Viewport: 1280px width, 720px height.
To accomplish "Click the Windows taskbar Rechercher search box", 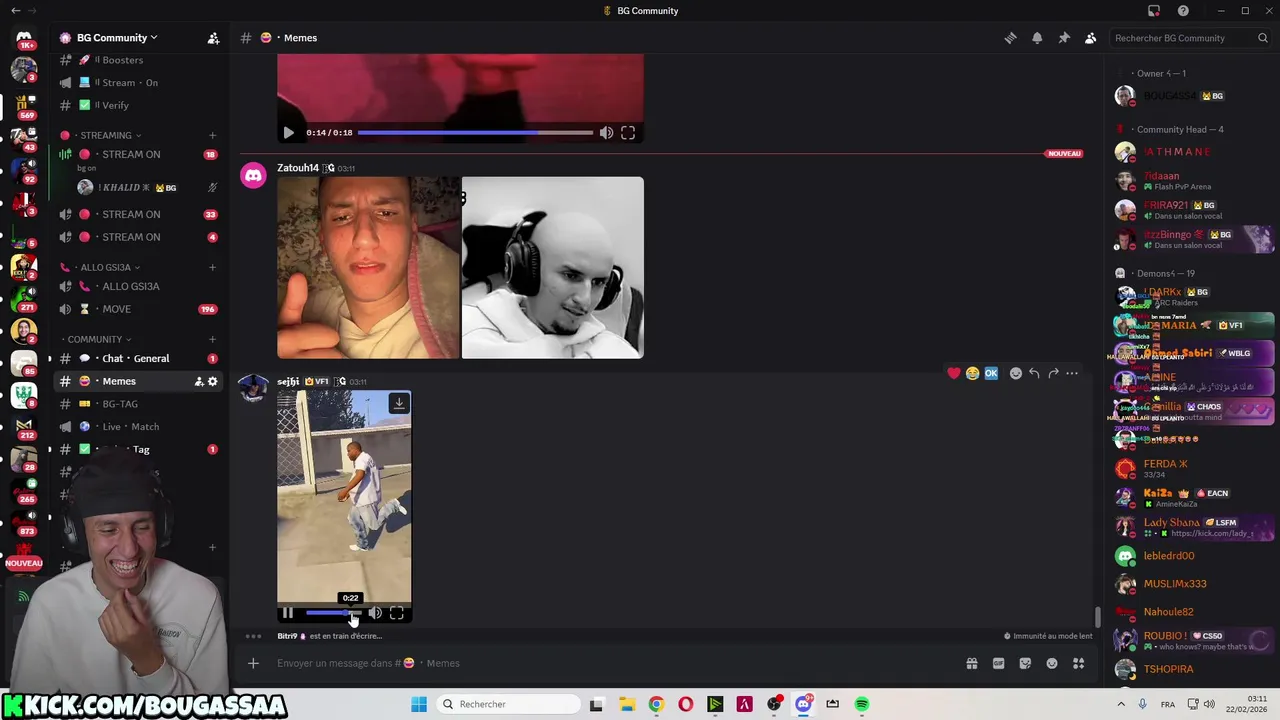I will tap(507, 704).
